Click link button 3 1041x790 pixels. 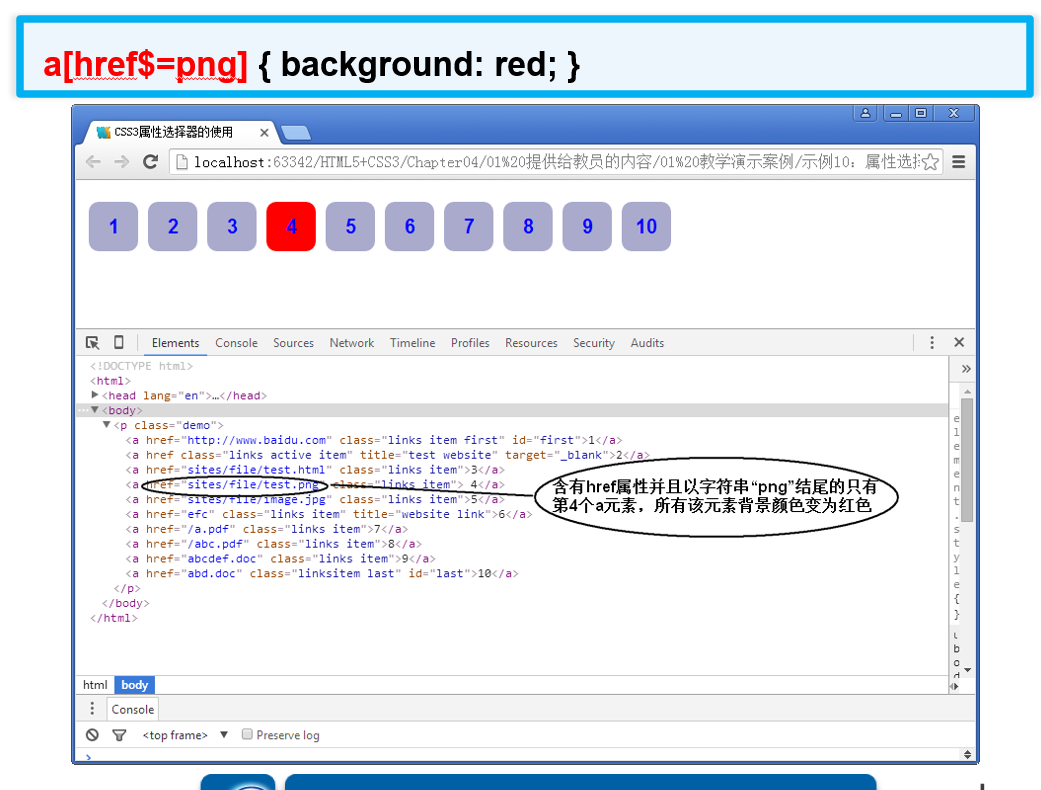click(x=232, y=226)
